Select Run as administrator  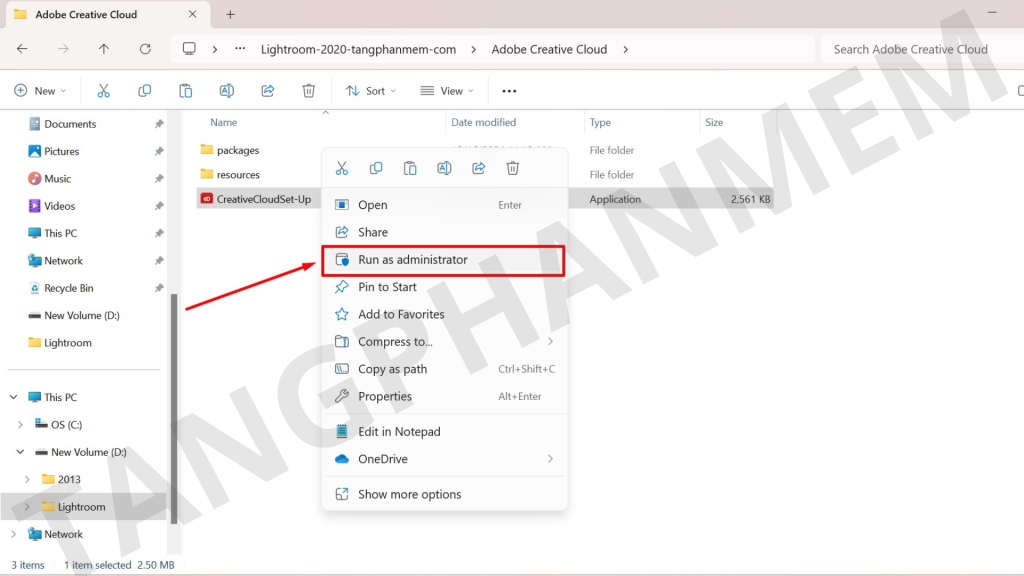[444, 260]
